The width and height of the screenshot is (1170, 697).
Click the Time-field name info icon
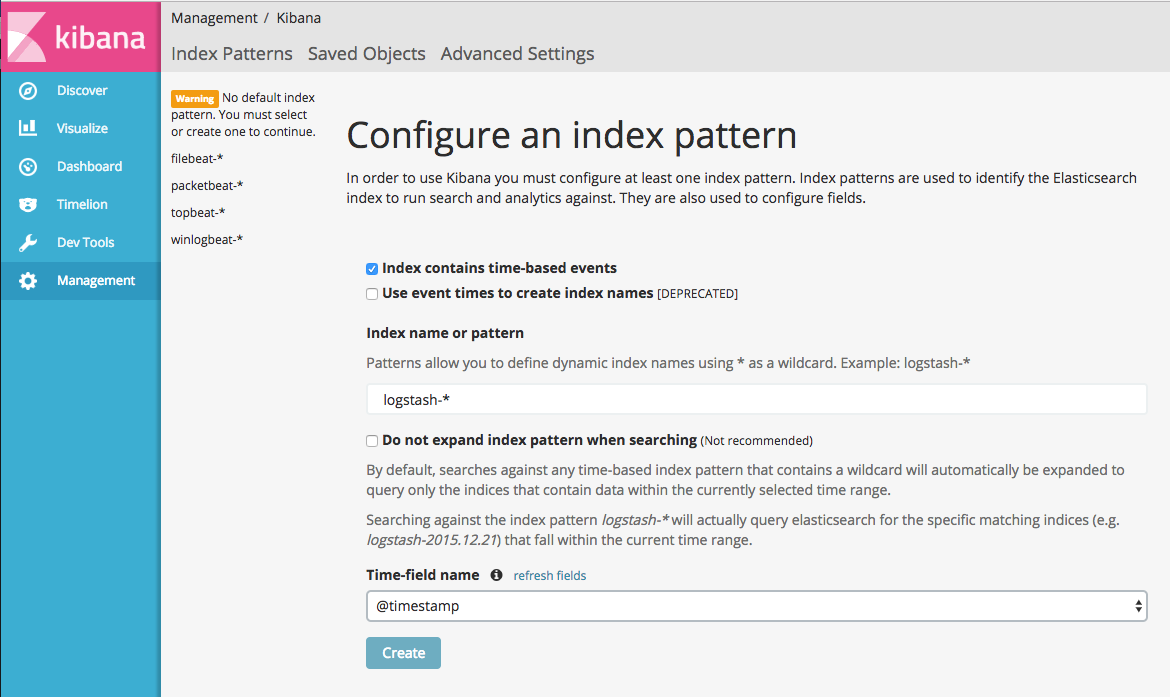pyautogui.click(x=496, y=575)
